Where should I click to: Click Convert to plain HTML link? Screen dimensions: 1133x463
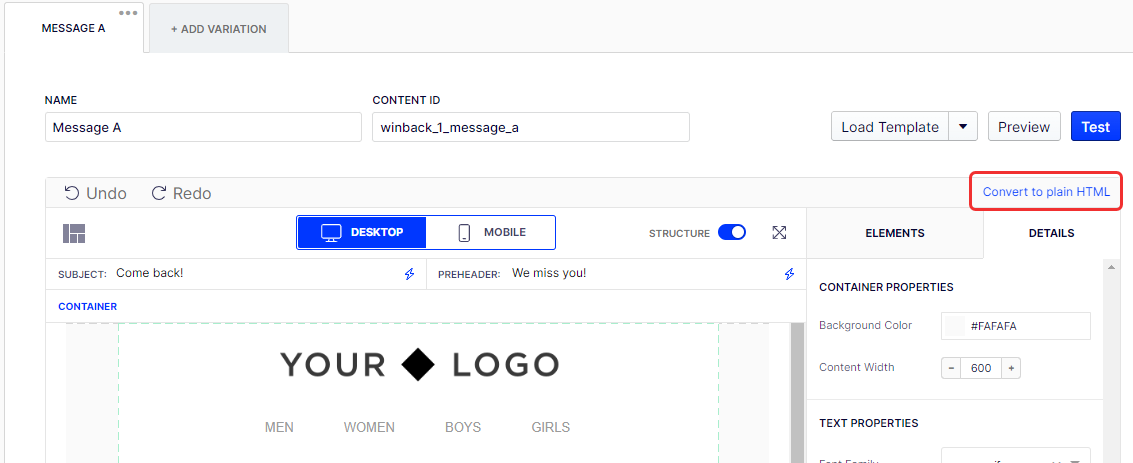(1046, 192)
